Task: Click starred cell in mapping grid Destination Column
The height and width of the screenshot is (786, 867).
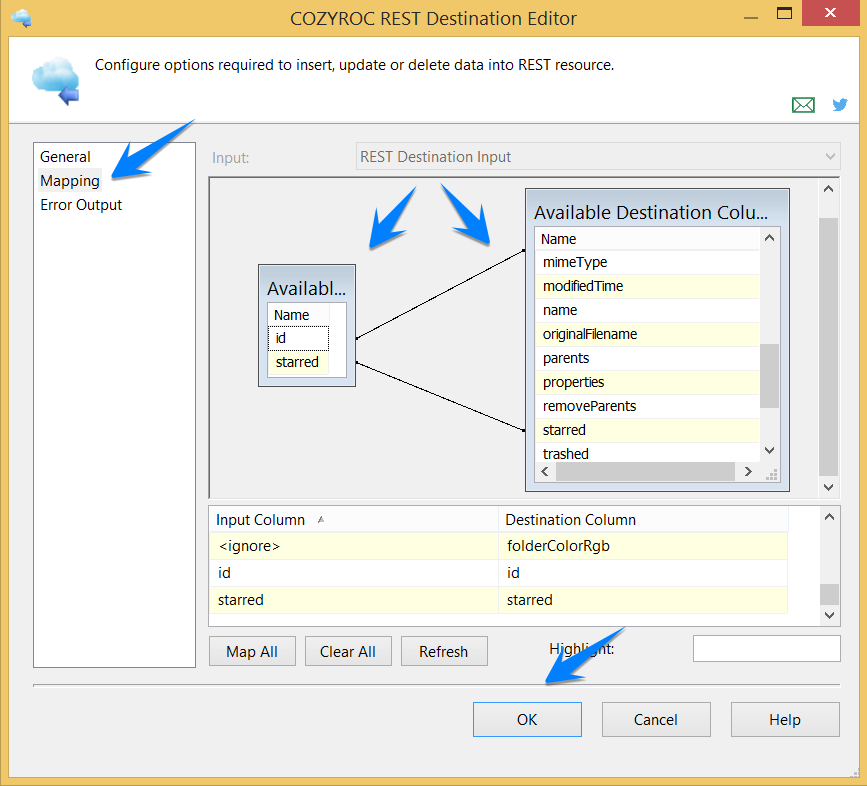Action: click(x=643, y=600)
